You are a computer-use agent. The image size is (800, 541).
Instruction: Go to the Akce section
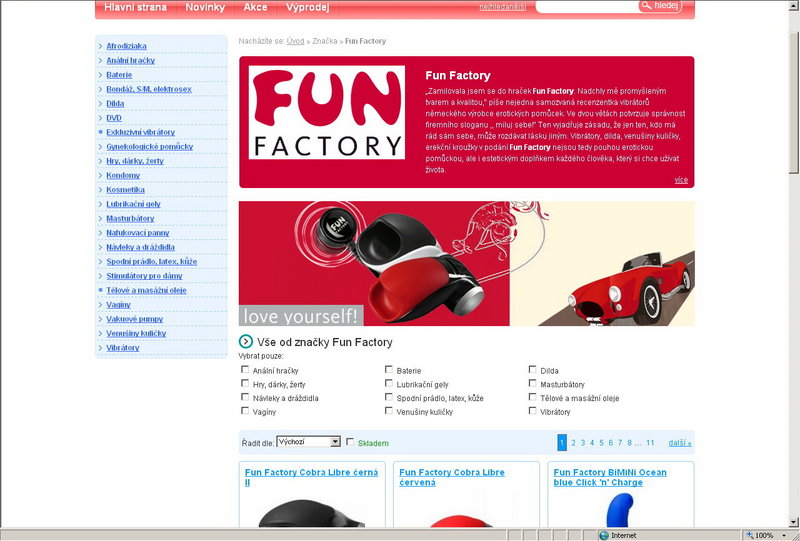coord(255,7)
